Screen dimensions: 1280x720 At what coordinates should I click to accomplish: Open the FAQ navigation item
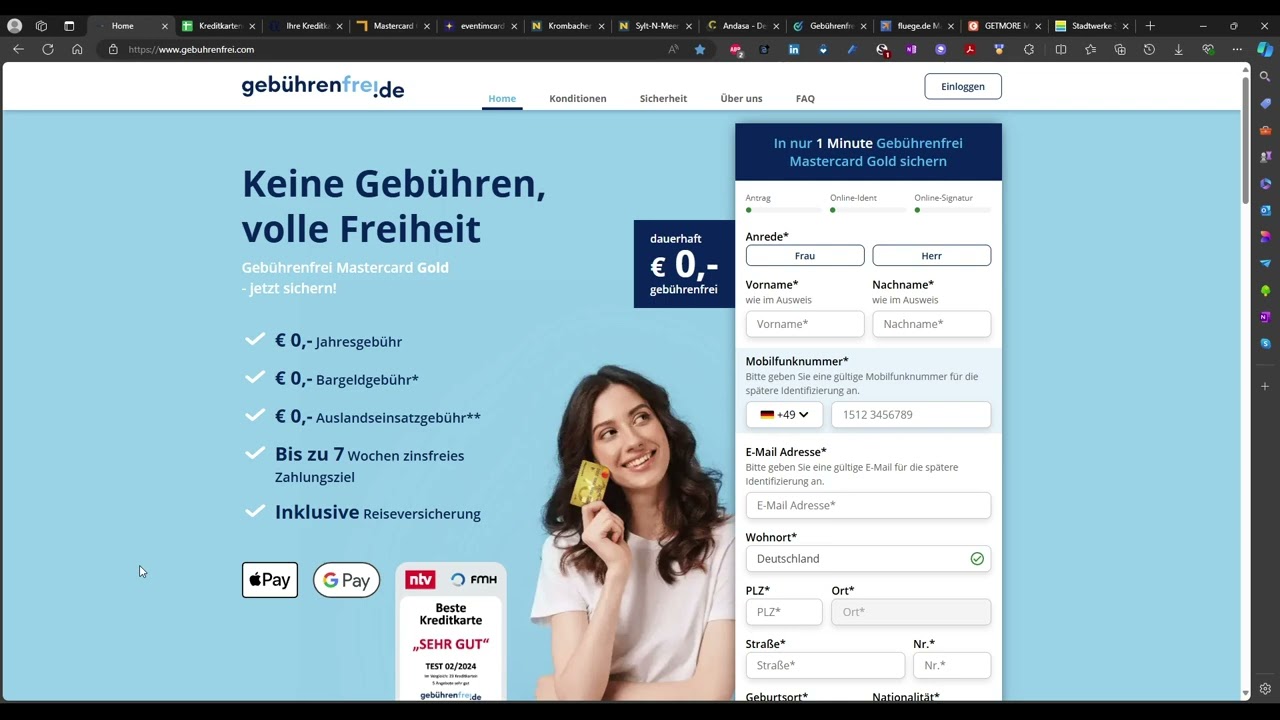[805, 99]
